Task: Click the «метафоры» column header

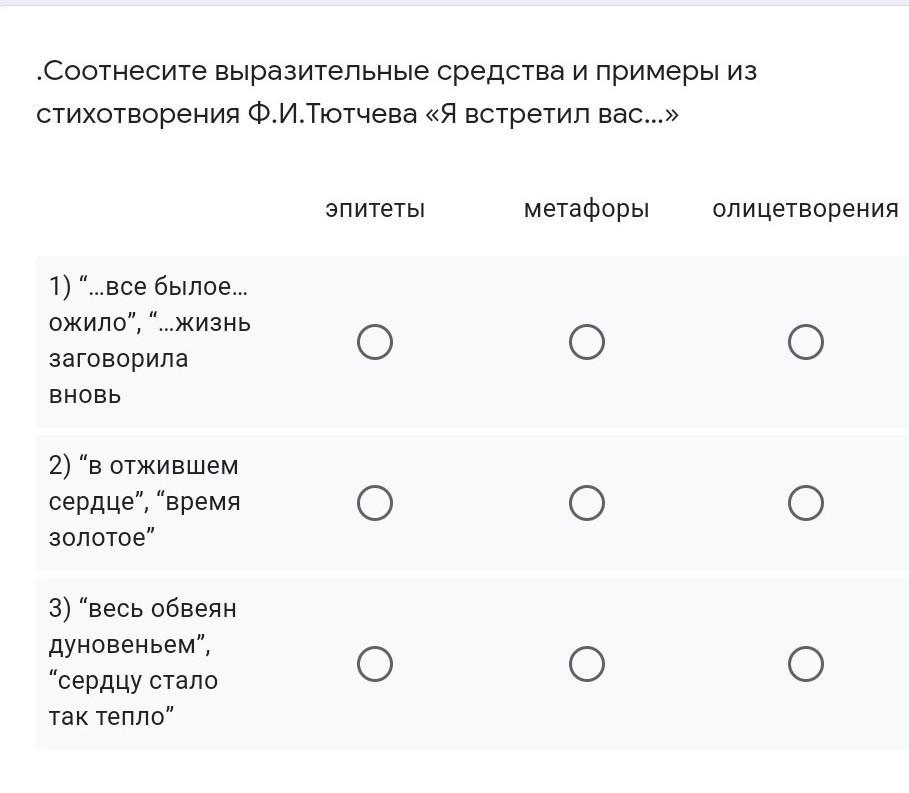Action: [586, 209]
